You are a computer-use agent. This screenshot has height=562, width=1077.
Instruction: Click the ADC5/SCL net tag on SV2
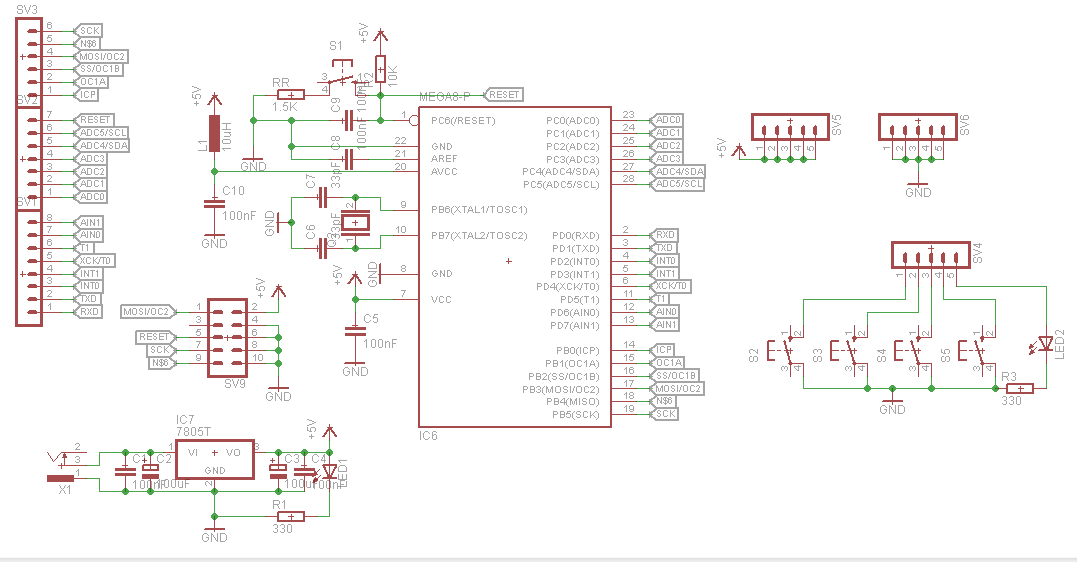(x=100, y=133)
